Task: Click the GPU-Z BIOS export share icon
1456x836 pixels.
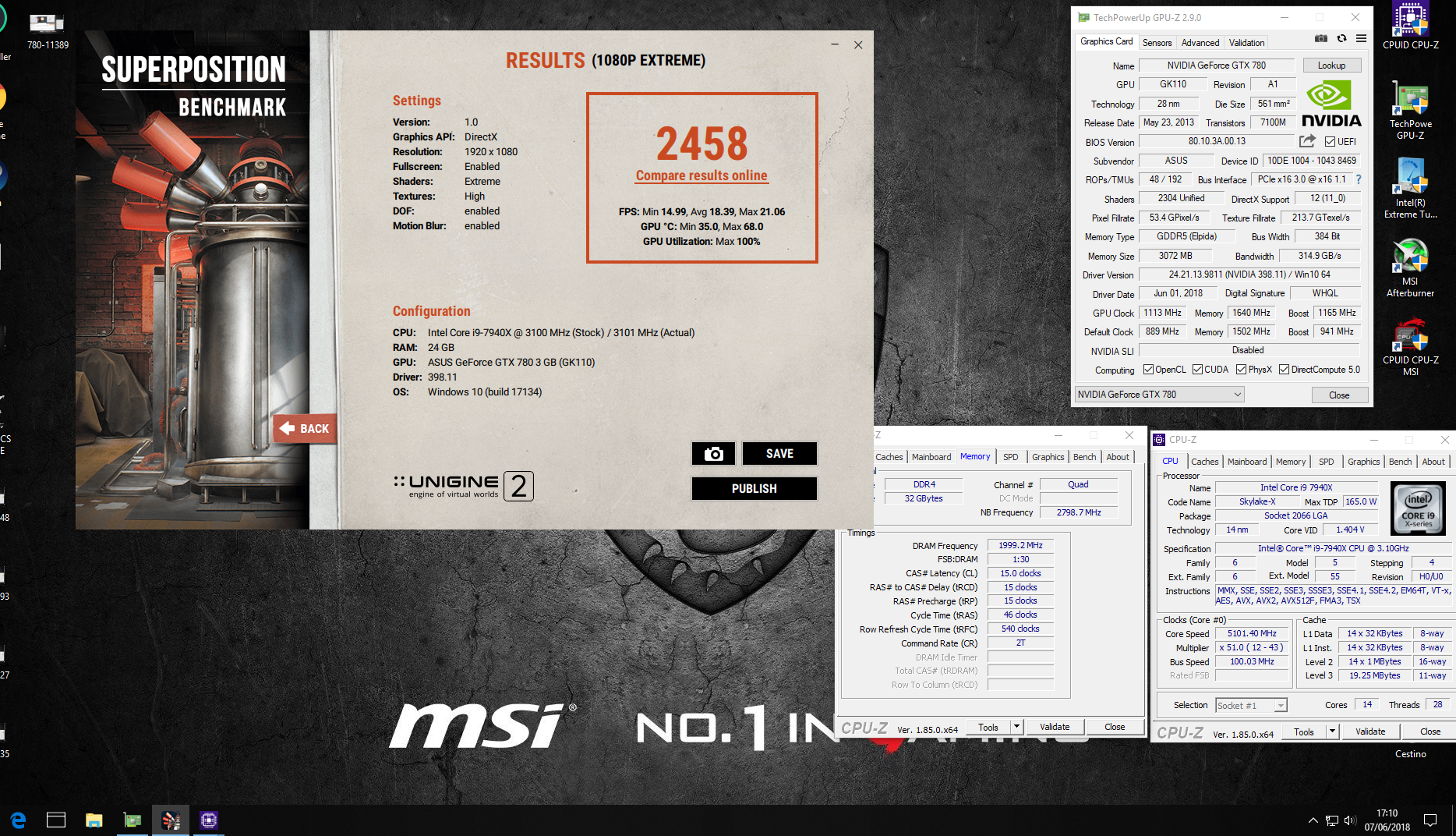Action: [1307, 141]
